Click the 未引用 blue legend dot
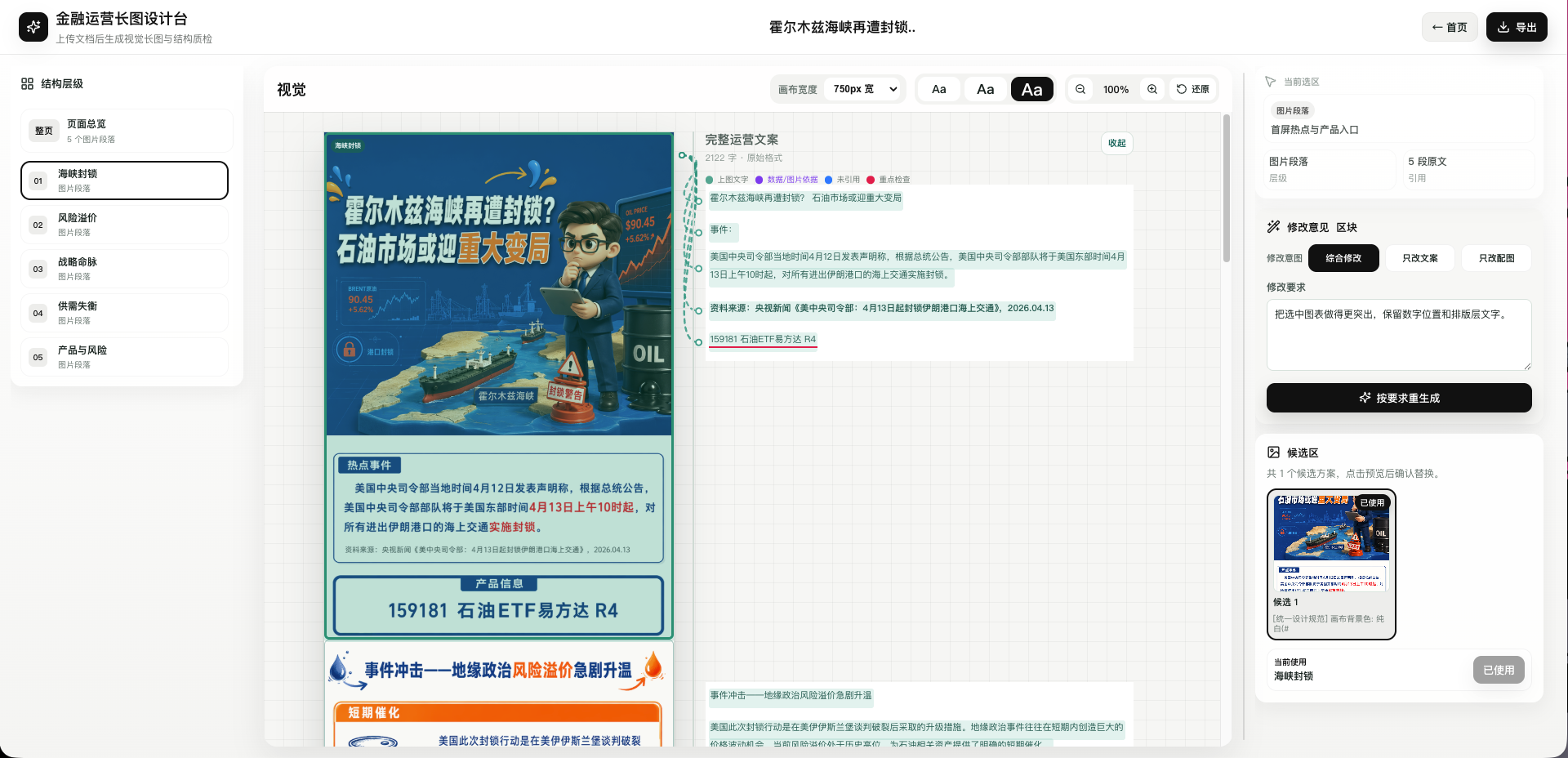1568x758 pixels. (x=829, y=180)
